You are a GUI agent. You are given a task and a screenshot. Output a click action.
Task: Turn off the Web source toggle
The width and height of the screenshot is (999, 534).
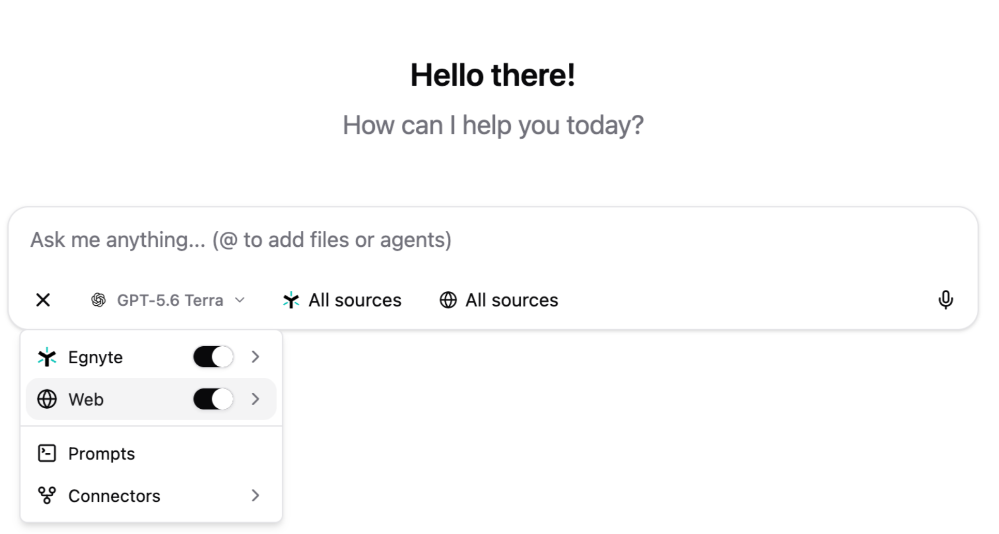coord(213,400)
